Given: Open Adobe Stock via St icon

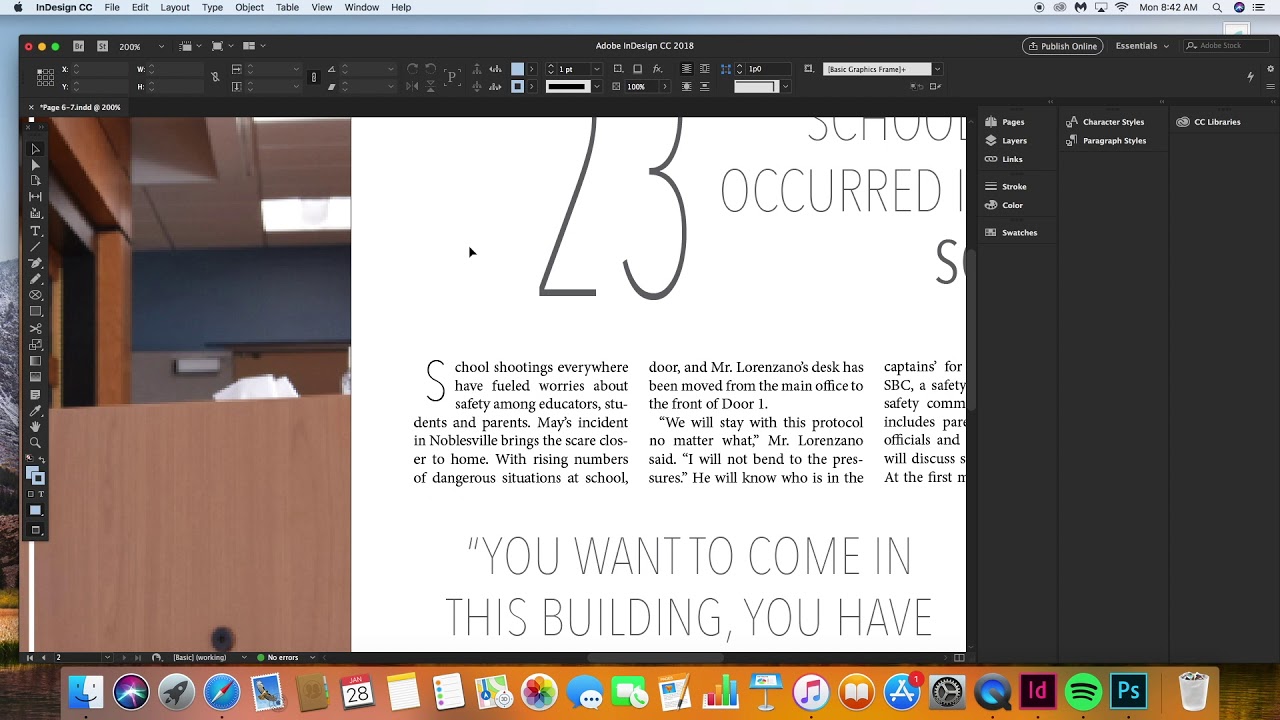Looking at the screenshot, I should [102, 46].
